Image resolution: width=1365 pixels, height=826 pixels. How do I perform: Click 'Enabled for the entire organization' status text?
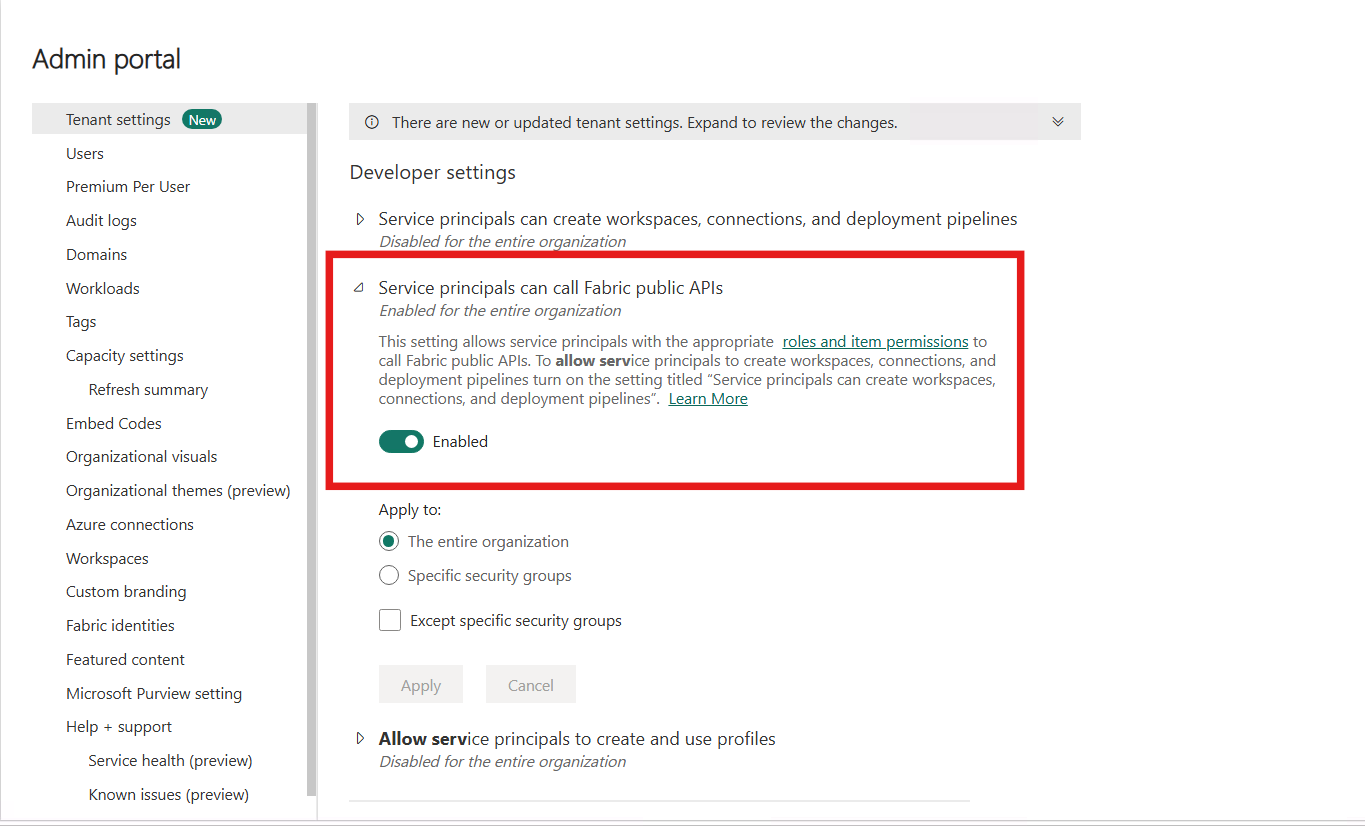point(500,311)
